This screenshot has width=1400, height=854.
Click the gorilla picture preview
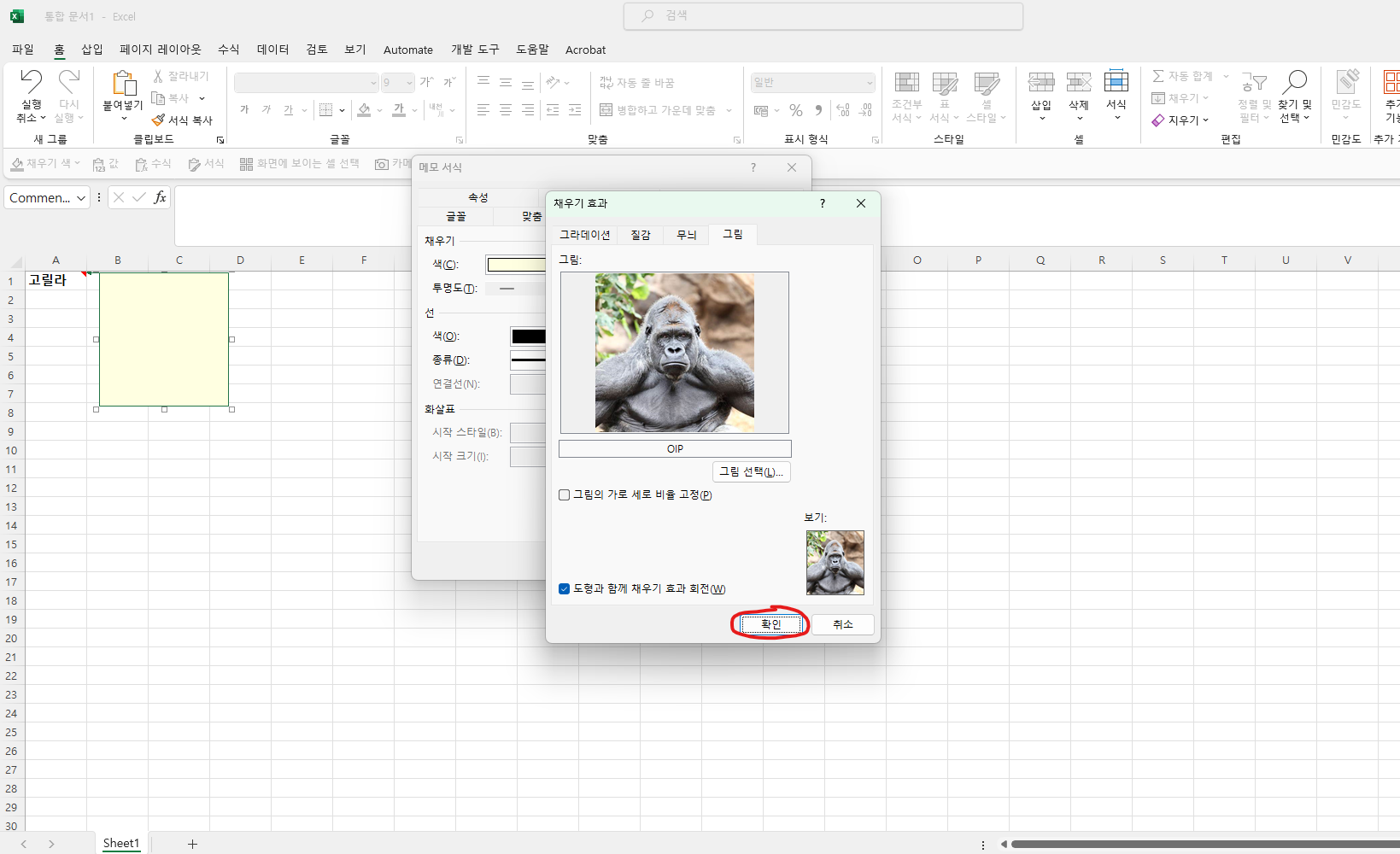tap(675, 353)
